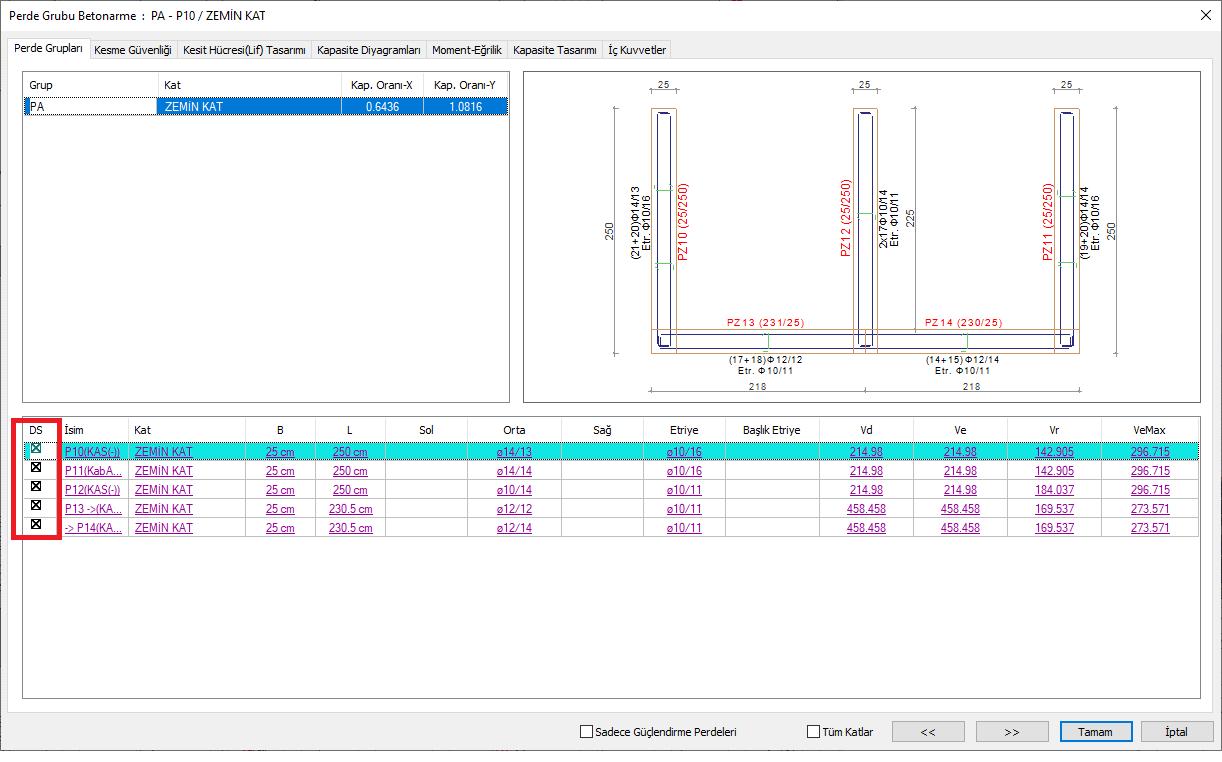Click Orta value ø12/14 for P14
Screen dimensions: 1222x762
coord(515,528)
